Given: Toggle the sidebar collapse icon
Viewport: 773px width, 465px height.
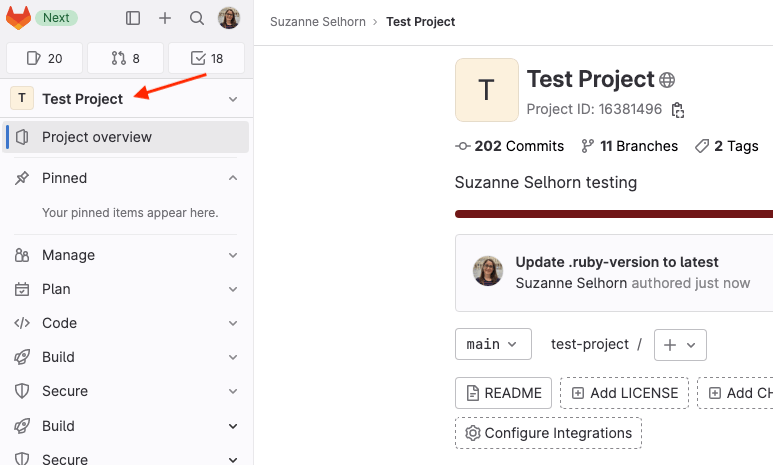Looking at the screenshot, I should (x=133, y=18).
